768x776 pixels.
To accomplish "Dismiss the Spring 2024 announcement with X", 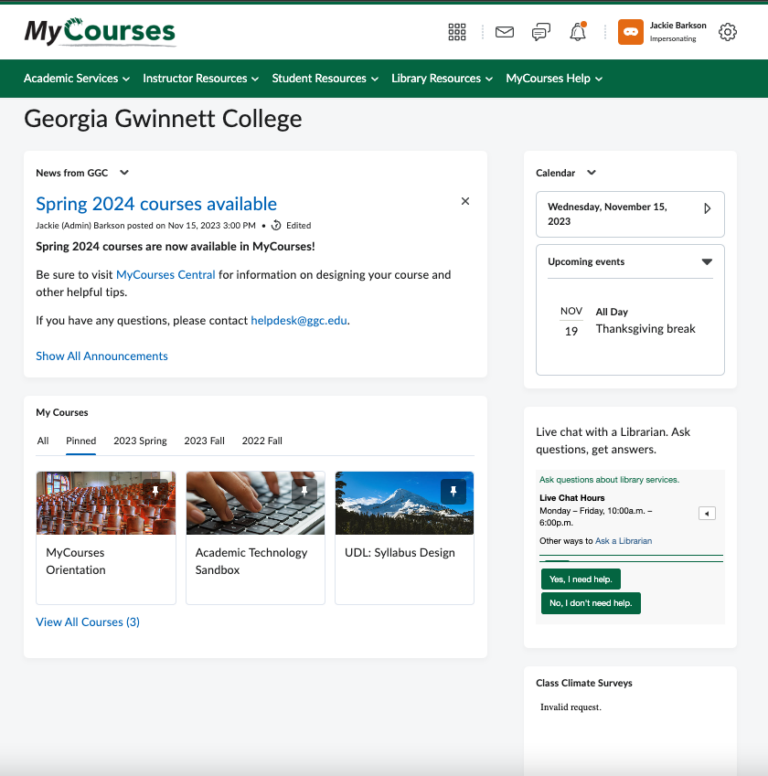I will tap(465, 201).
